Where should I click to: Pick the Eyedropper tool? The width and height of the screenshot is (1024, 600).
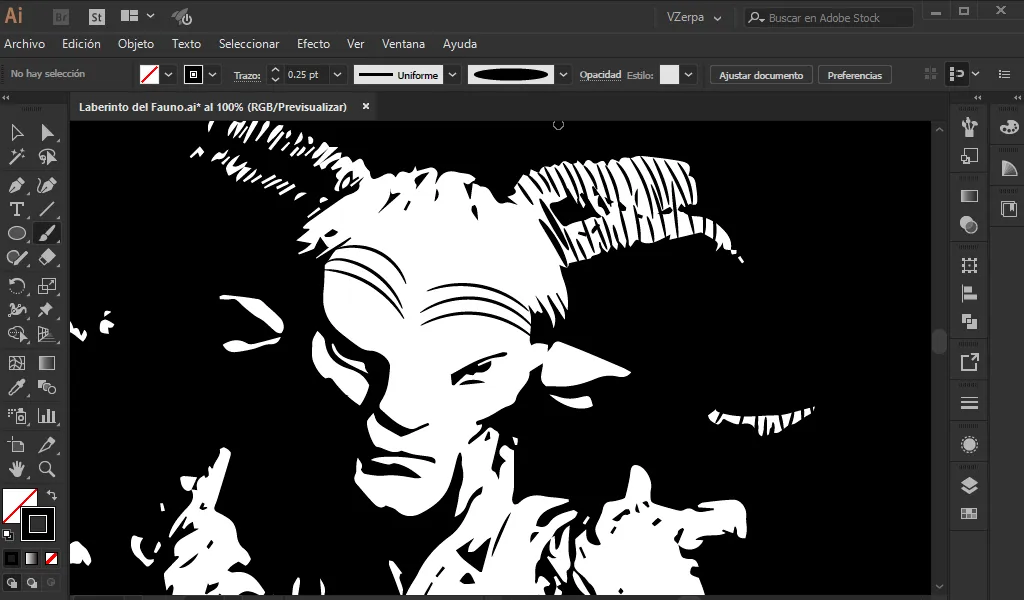tap(17, 387)
